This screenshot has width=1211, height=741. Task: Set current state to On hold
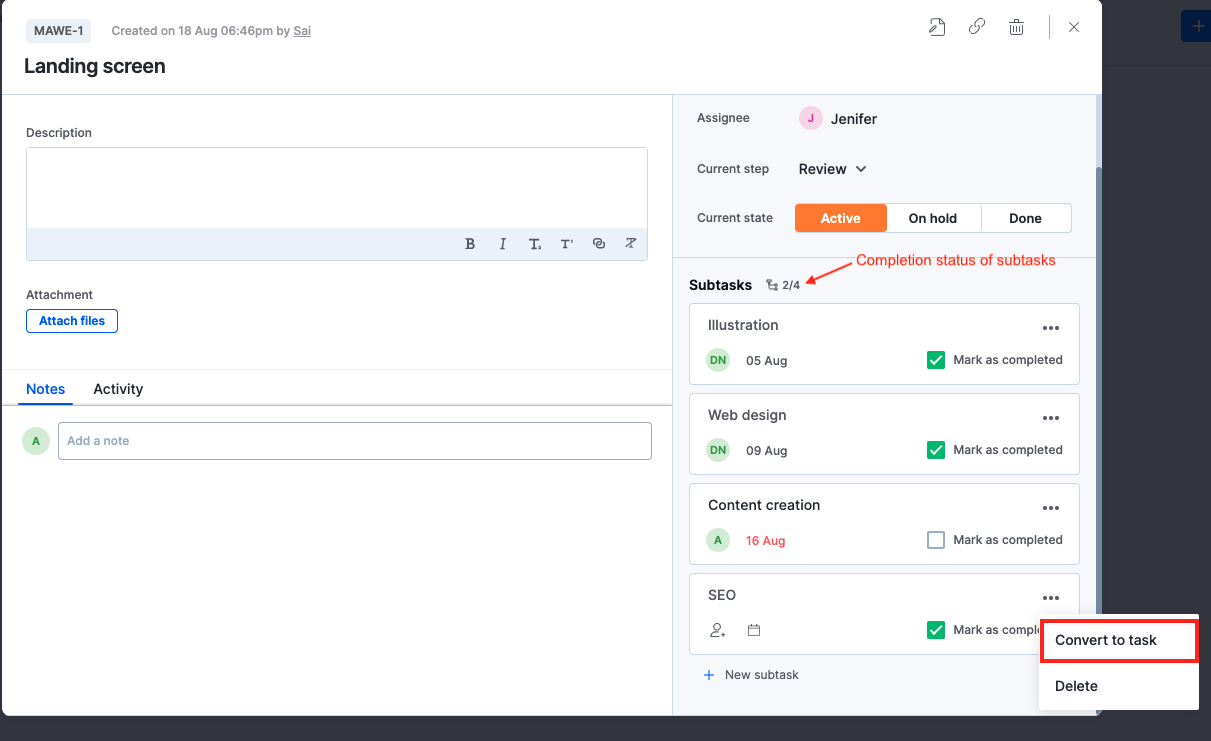[x=933, y=218]
